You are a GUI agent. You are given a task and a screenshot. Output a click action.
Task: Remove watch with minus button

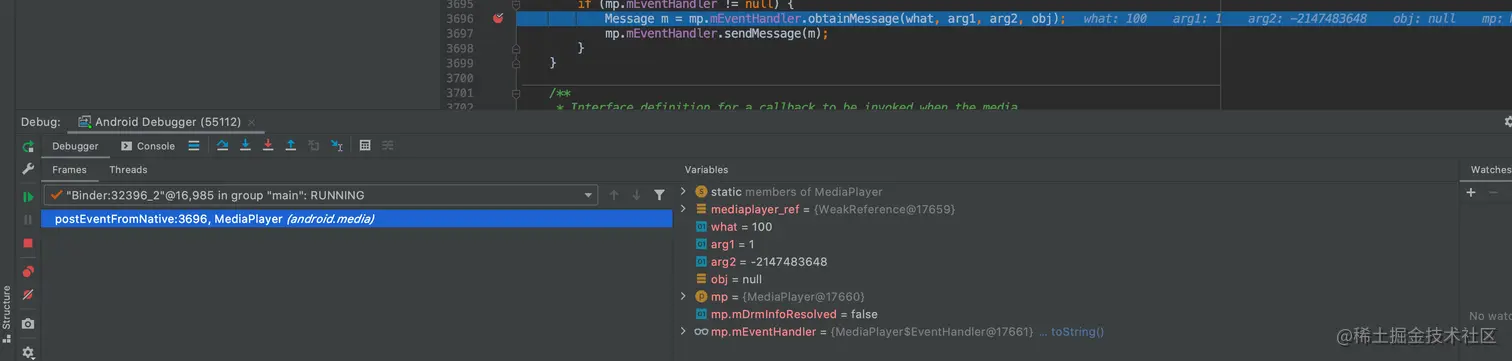tap(1493, 193)
